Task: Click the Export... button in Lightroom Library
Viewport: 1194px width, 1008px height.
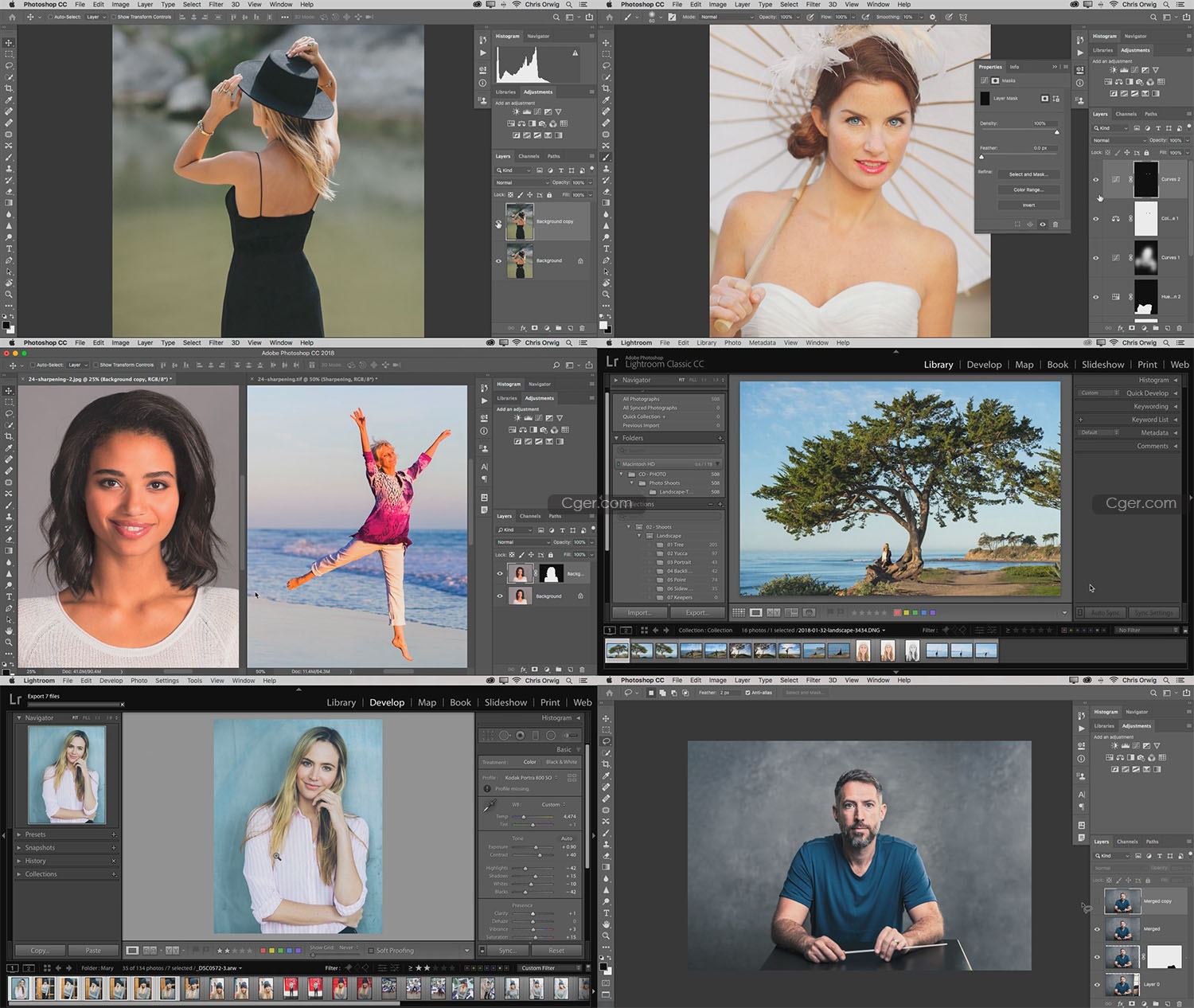Action: pos(697,612)
